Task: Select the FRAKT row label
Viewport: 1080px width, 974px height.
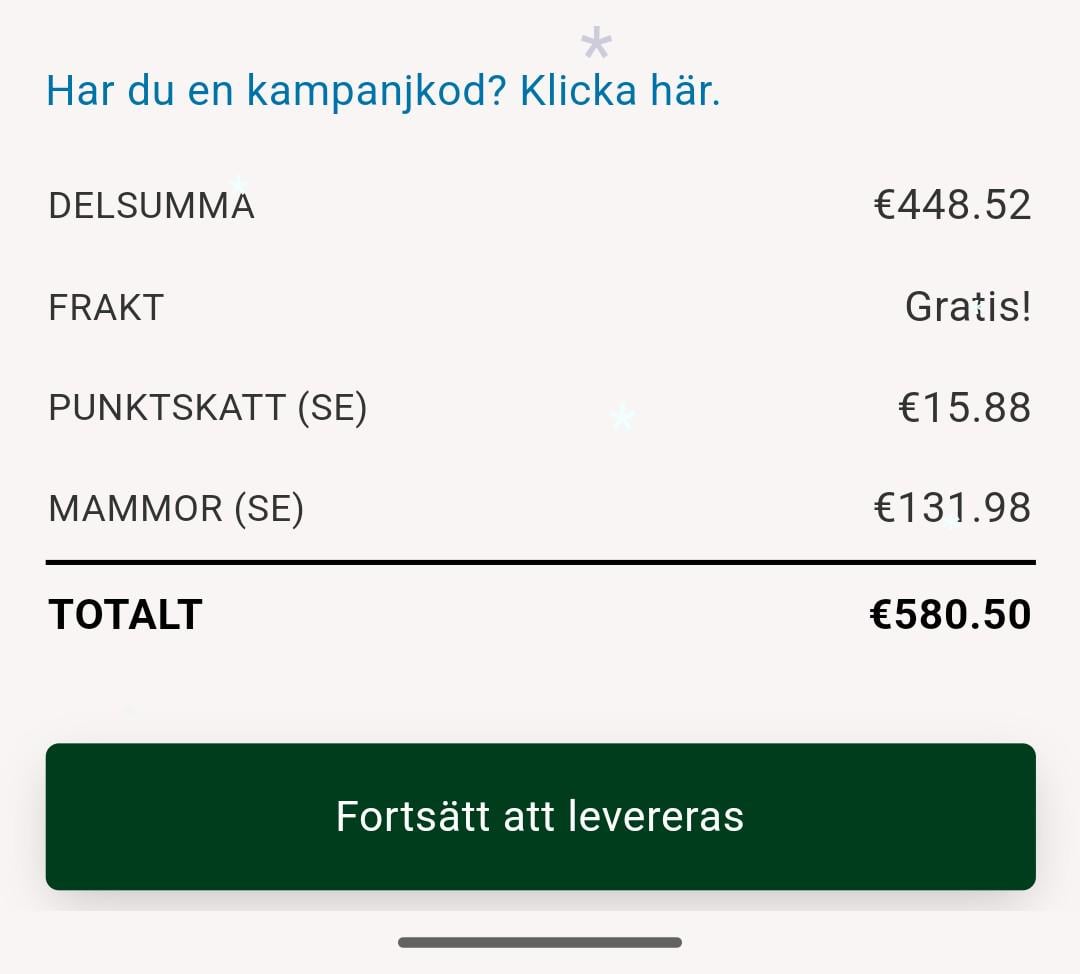Action: click(x=106, y=307)
